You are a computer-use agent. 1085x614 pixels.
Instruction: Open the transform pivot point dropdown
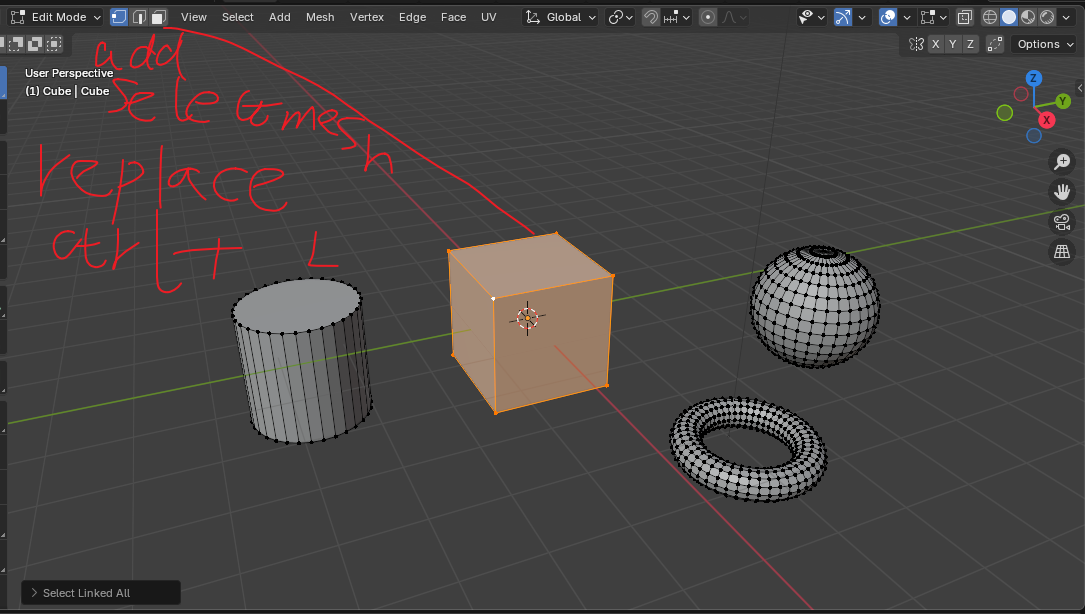(x=620, y=17)
